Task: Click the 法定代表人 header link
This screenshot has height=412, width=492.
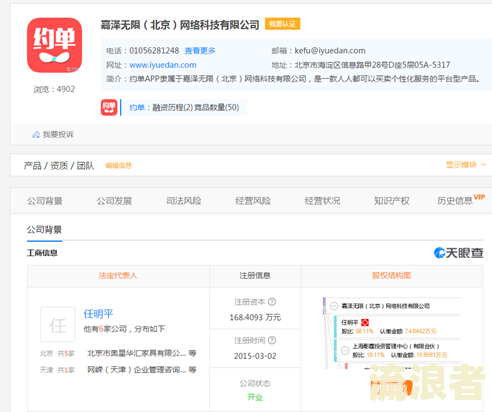Action: tap(118, 275)
